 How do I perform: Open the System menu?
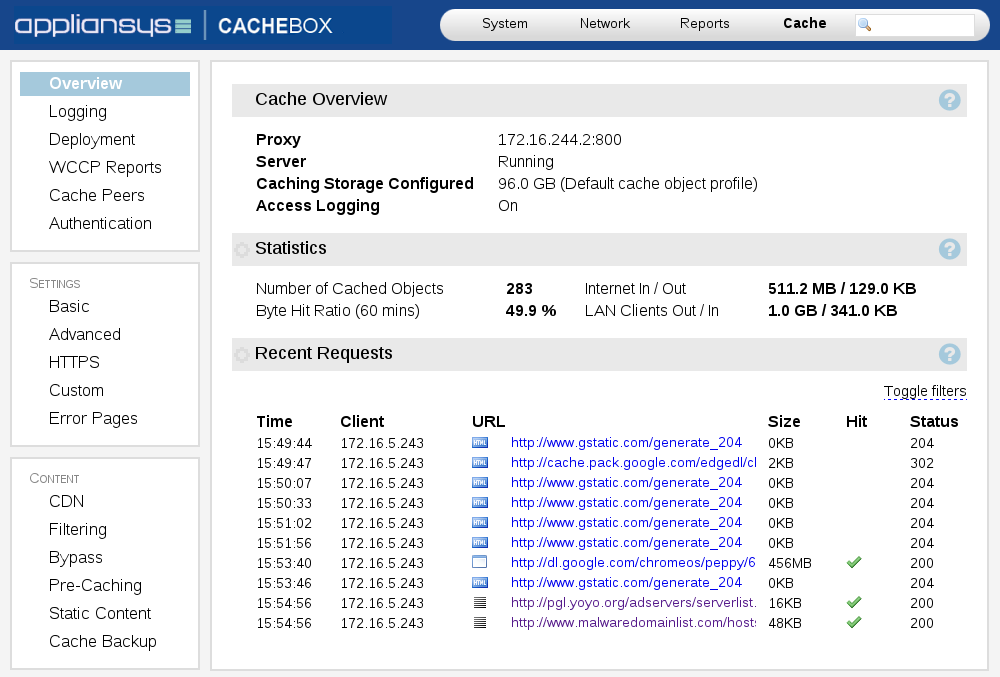point(504,24)
